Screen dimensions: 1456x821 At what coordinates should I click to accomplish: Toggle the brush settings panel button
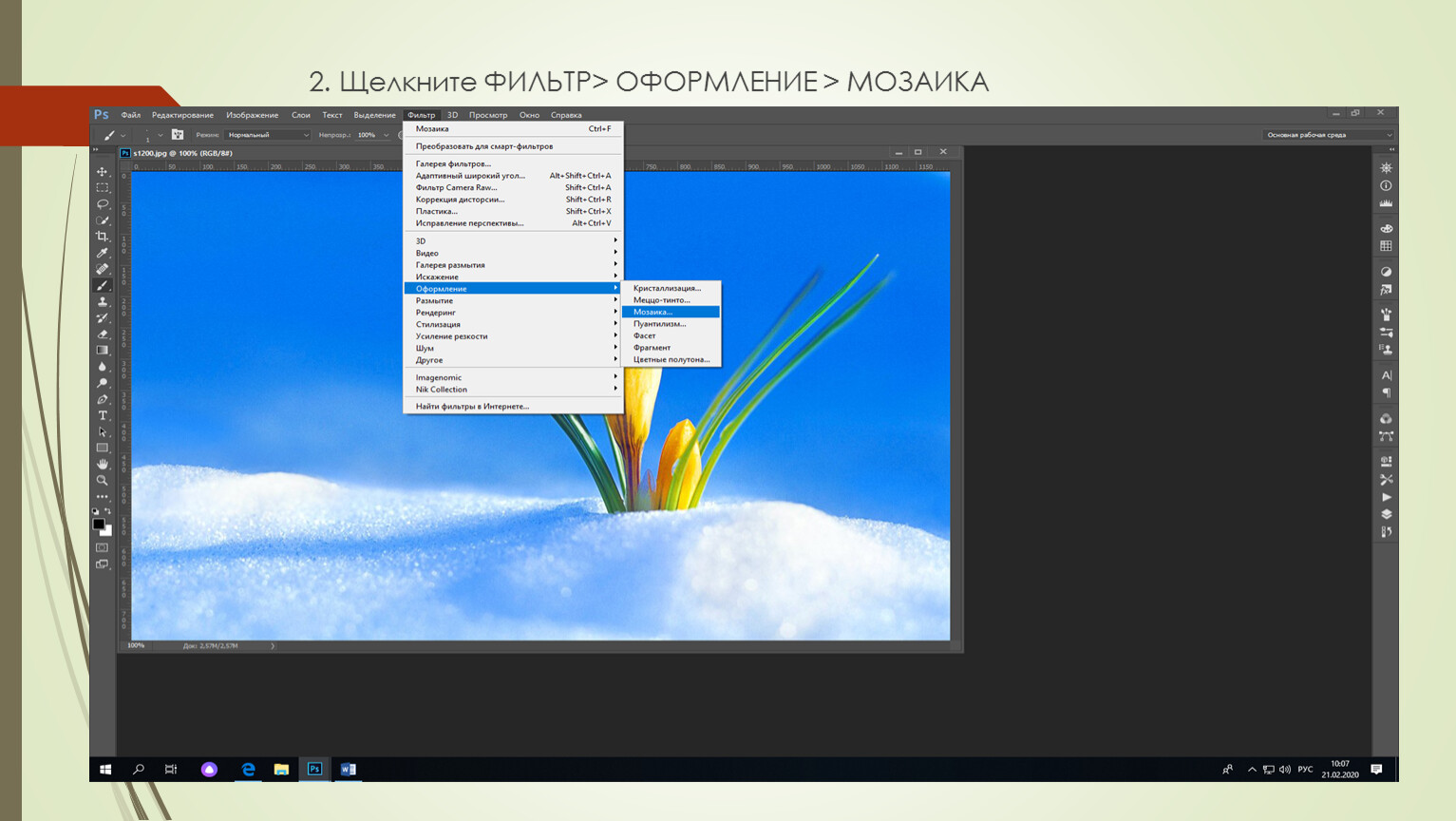[x=178, y=135]
